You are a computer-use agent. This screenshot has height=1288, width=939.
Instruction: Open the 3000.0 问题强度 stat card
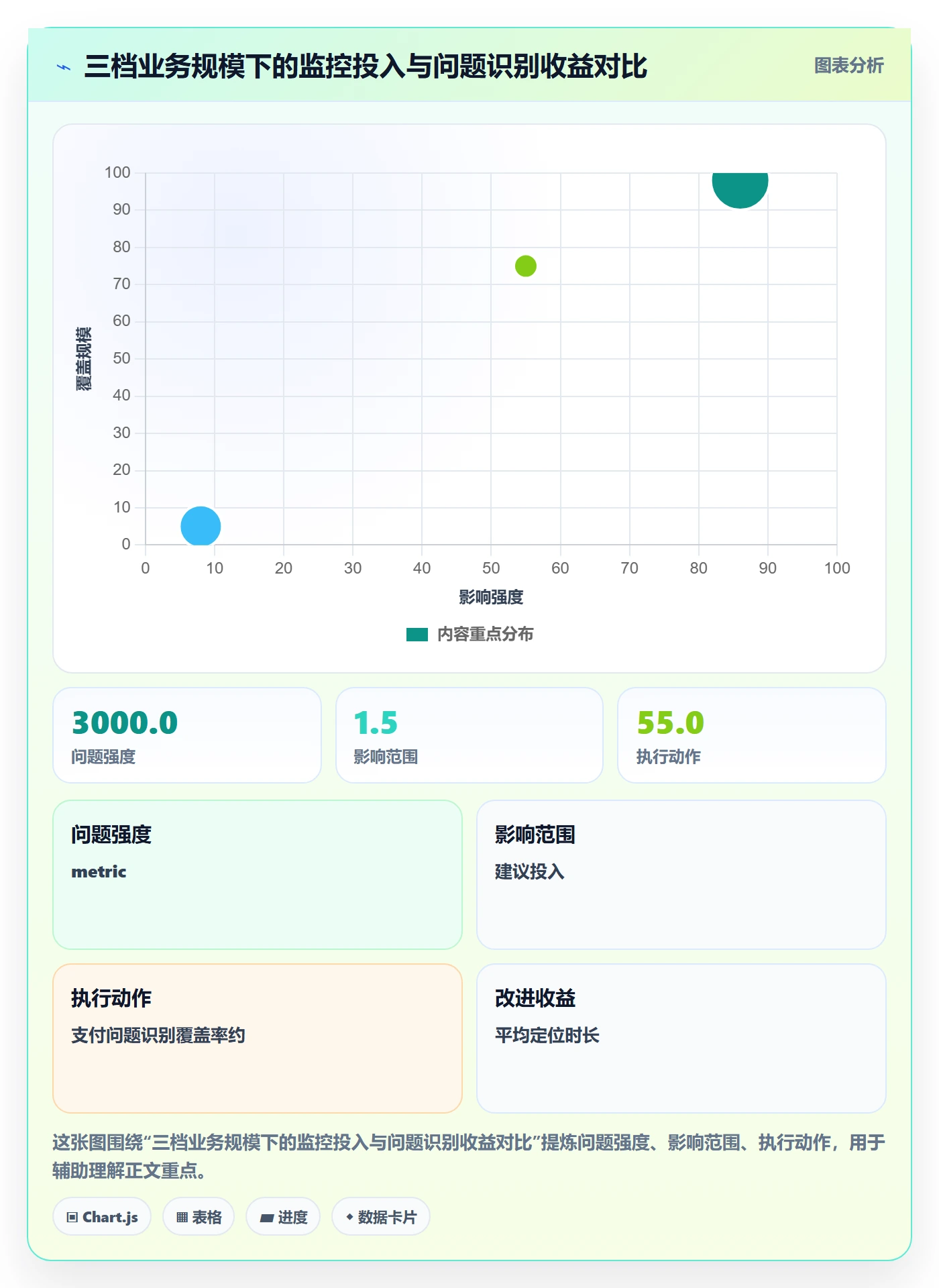tap(187, 735)
